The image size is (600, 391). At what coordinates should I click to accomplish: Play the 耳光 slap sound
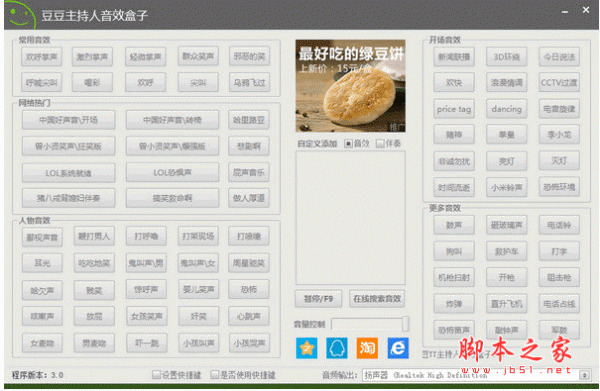click(x=42, y=263)
